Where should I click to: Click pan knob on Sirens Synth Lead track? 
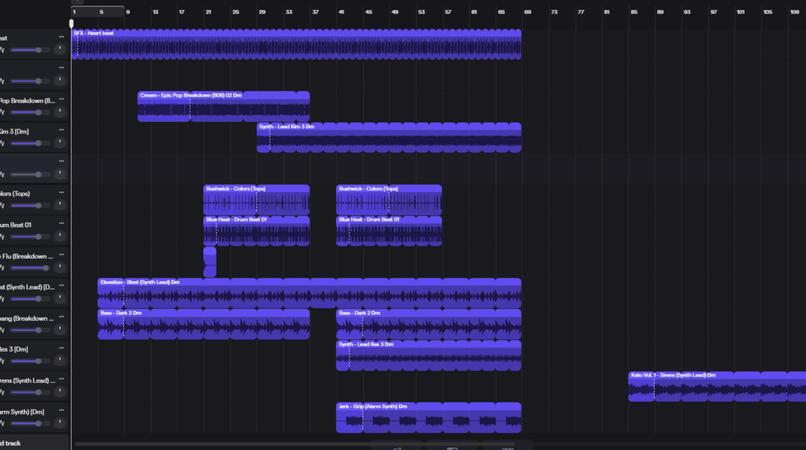click(x=60, y=391)
